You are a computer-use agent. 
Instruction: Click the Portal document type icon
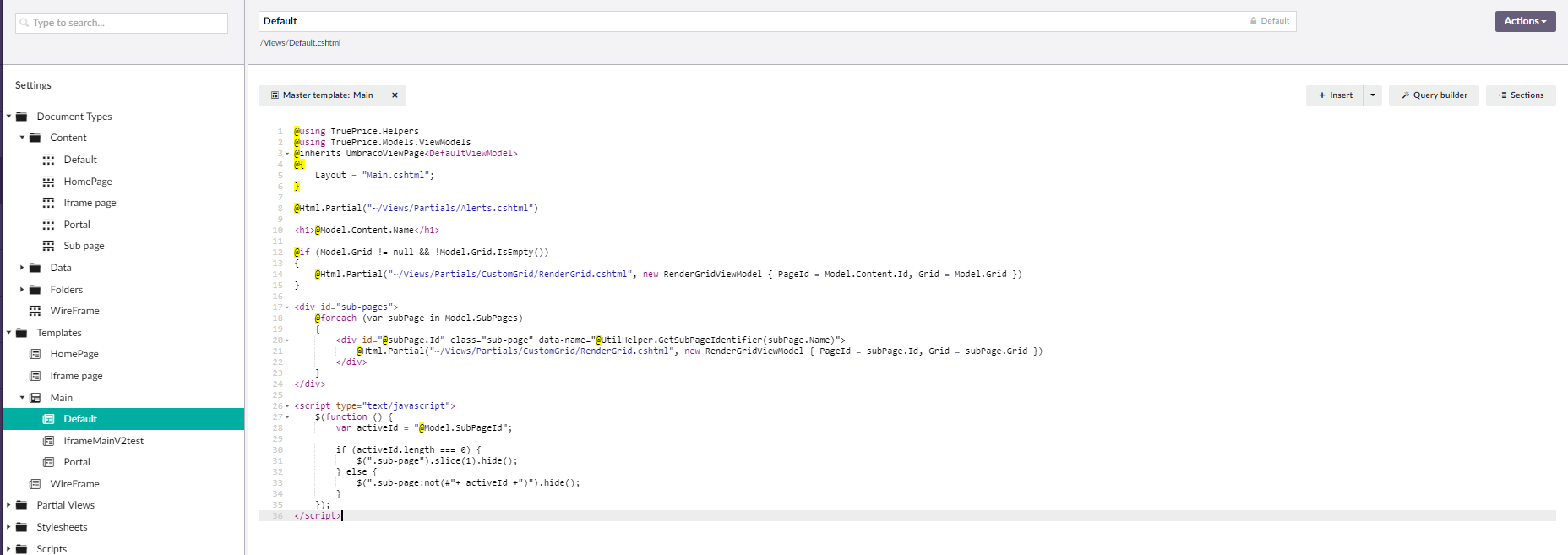click(x=49, y=225)
